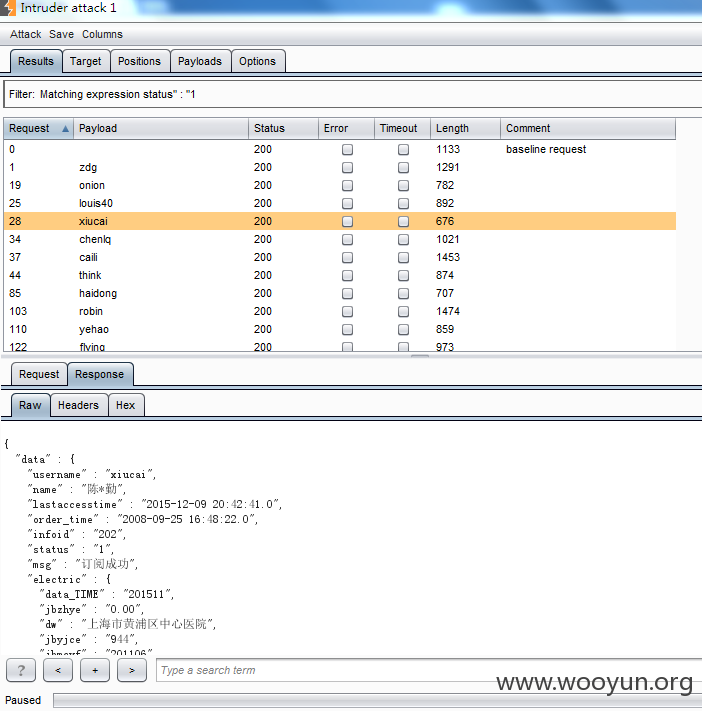Toggle Error checkbox for onion row
This screenshot has width=702, height=711.
347,185
